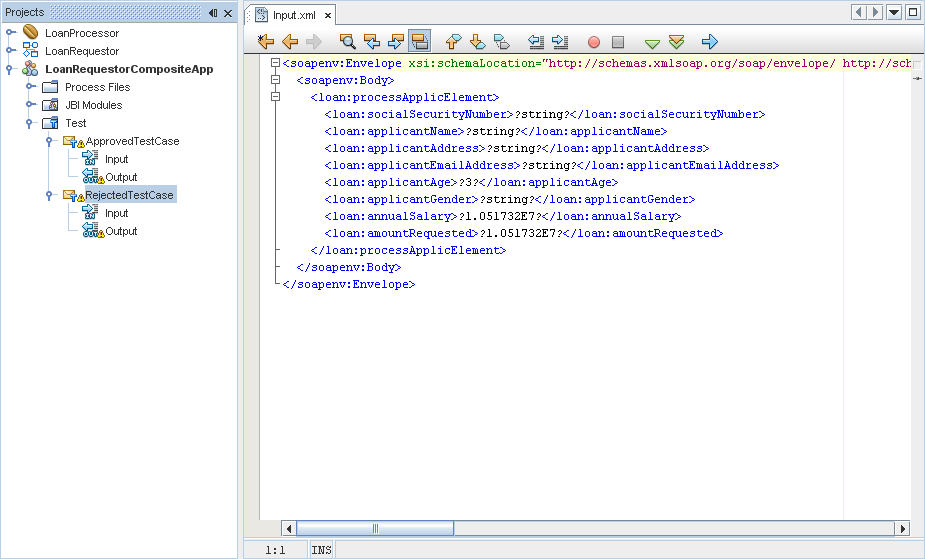
Task: Select the LoanRequestor project
Action: tap(82, 51)
